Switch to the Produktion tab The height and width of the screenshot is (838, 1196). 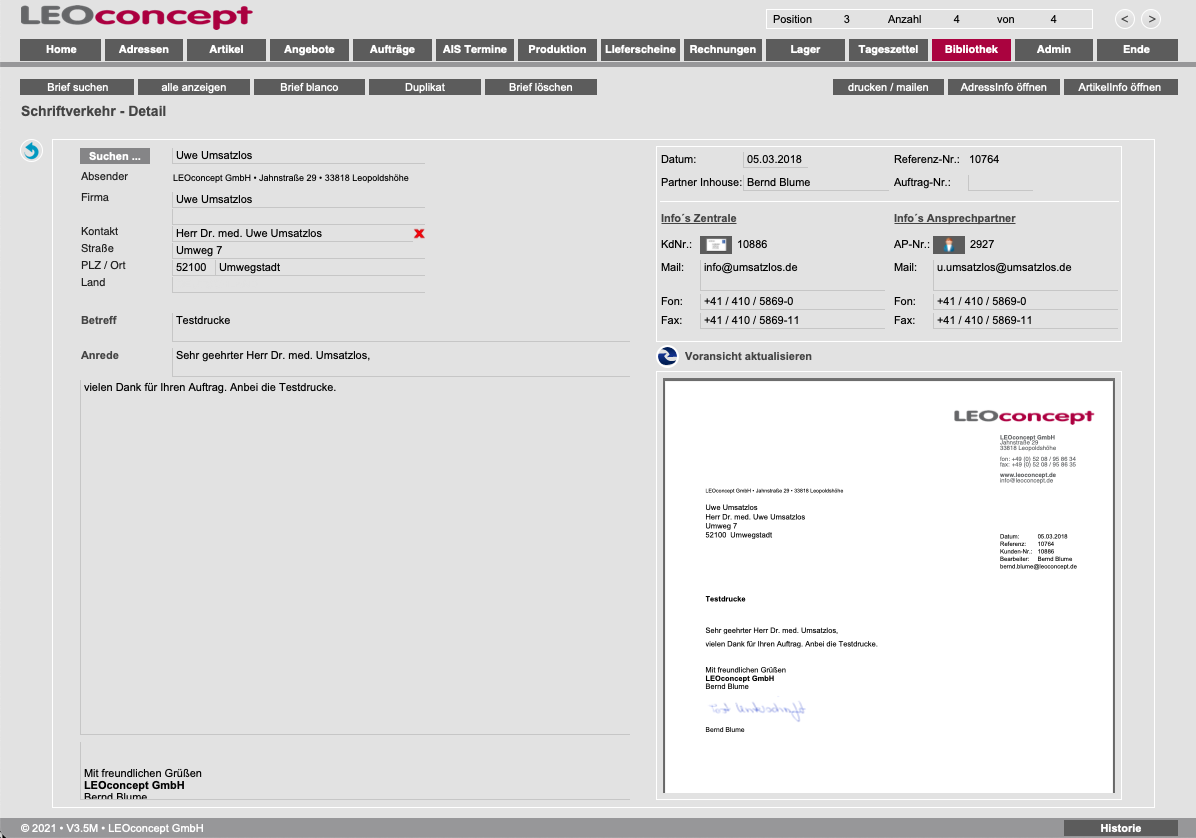click(558, 50)
